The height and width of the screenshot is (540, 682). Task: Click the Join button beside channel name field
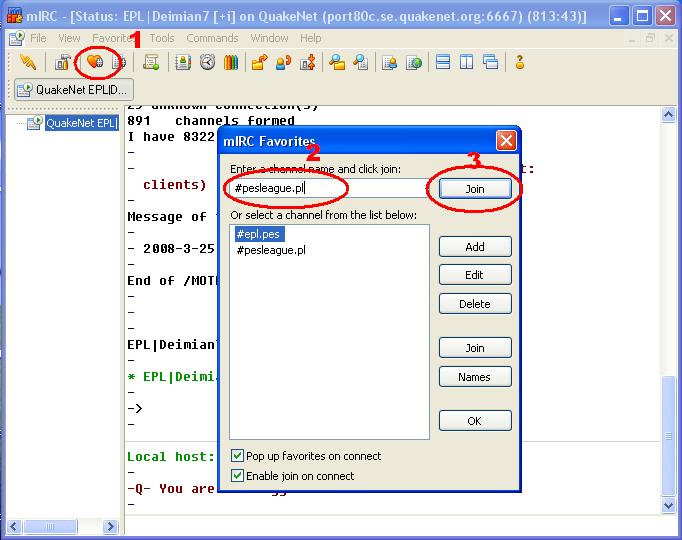click(x=475, y=189)
